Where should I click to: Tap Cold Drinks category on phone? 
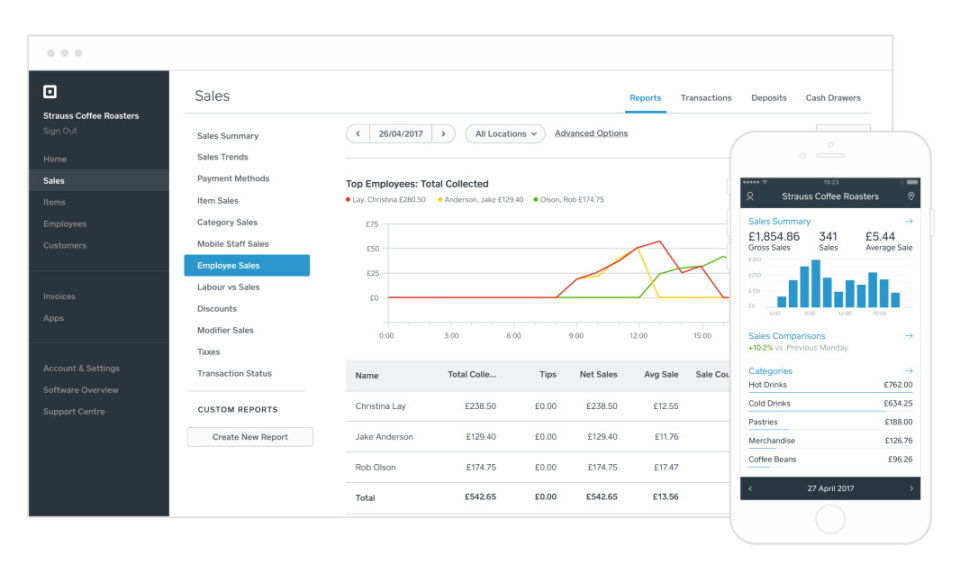(830, 404)
